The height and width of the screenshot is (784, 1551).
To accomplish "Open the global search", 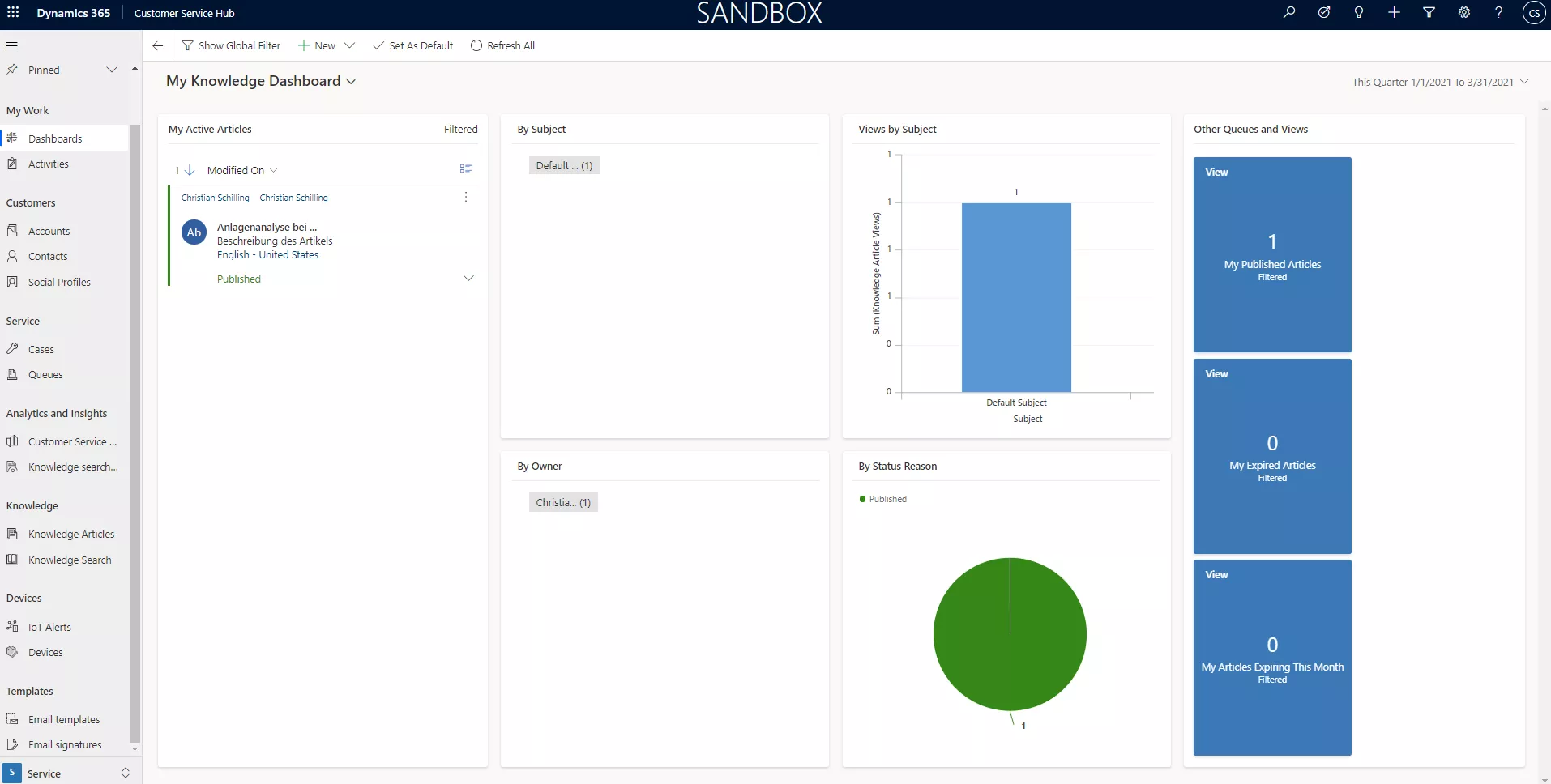I will pyautogui.click(x=1288, y=12).
